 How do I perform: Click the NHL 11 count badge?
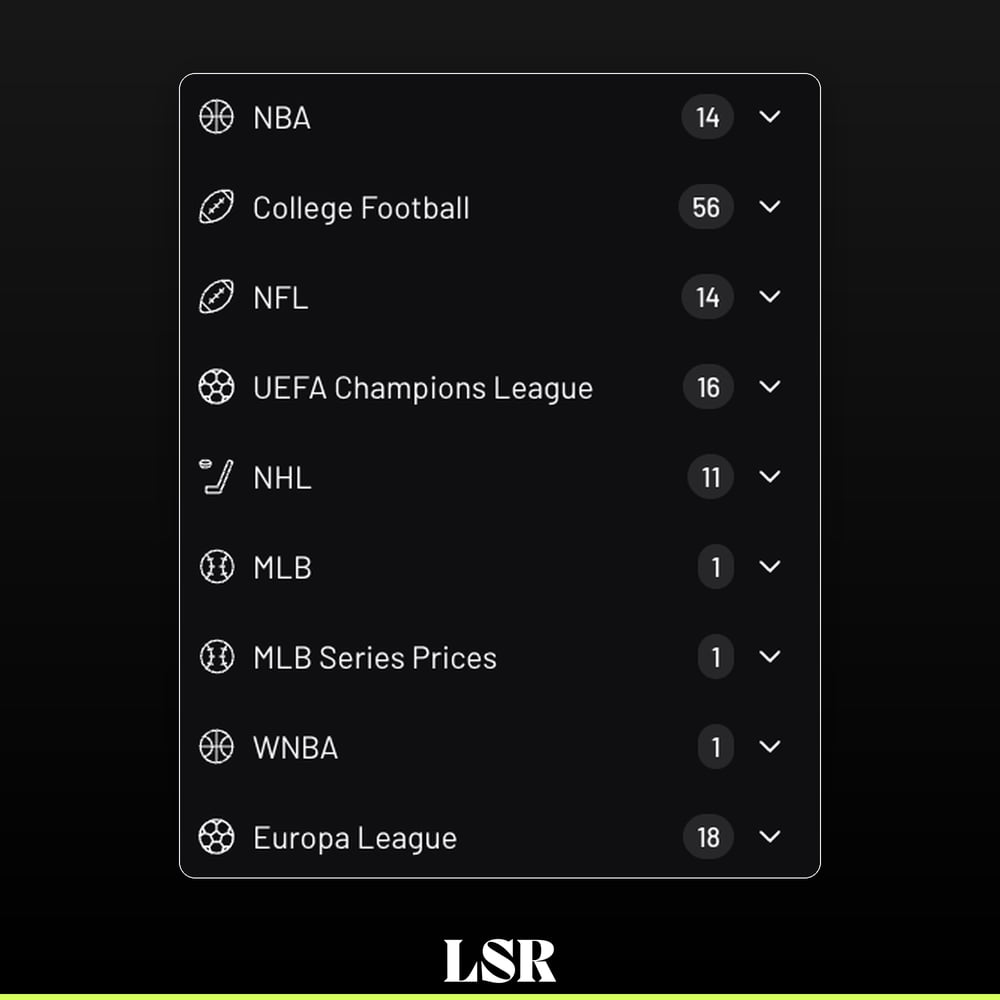coord(710,476)
